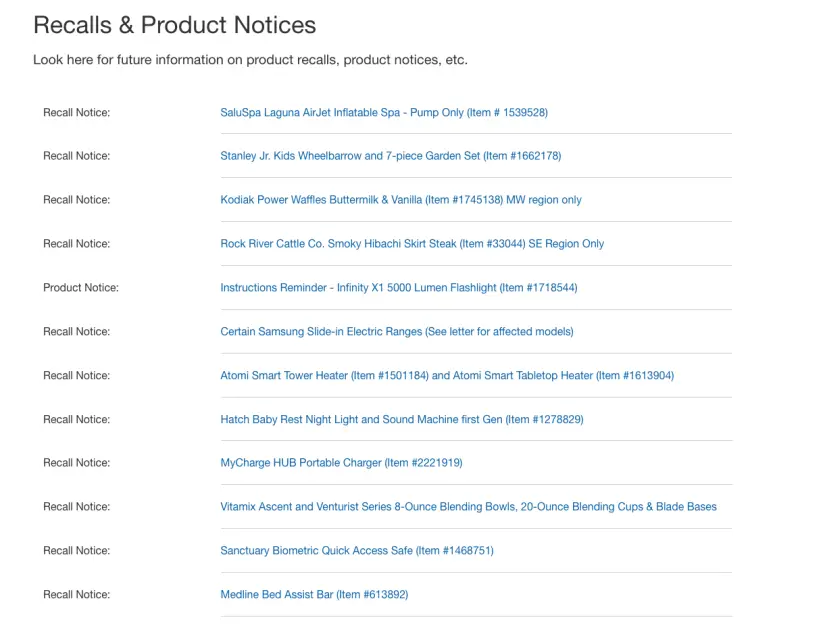View Kodiak Power Waffles recall notice
The image size is (825, 628).
point(400,200)
